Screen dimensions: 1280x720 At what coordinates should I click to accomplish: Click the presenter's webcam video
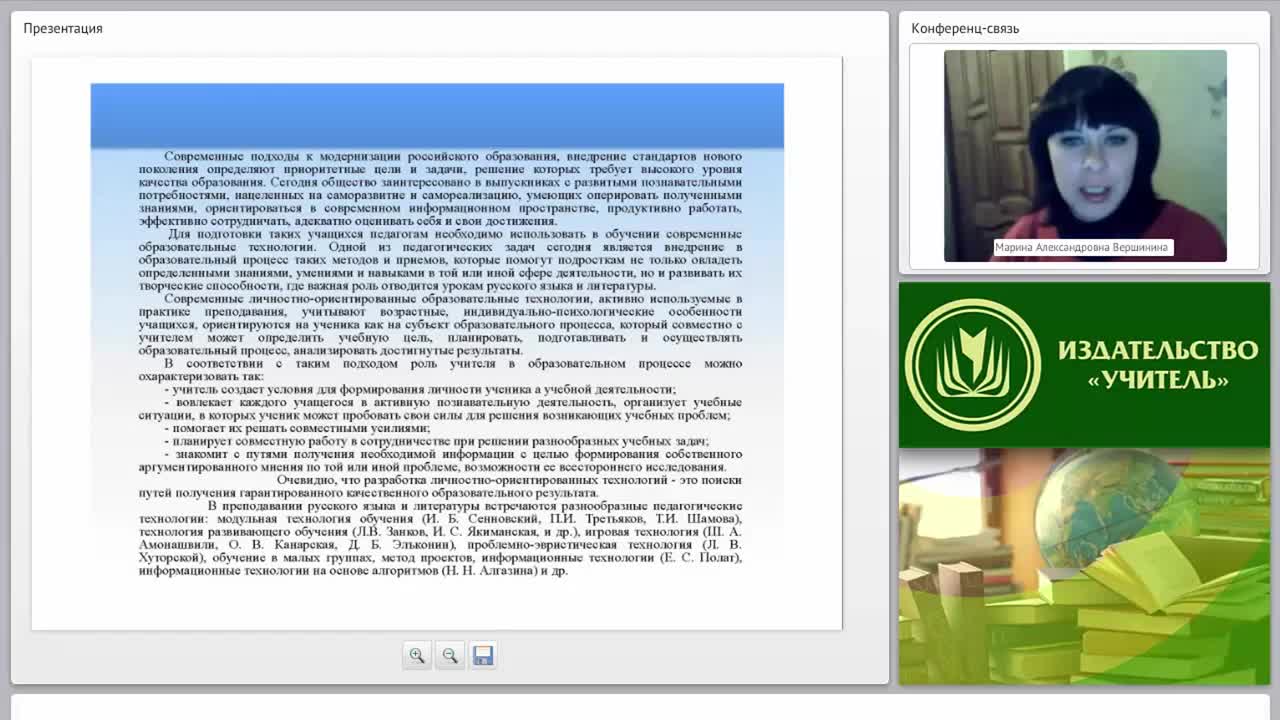click(1085, 156)
